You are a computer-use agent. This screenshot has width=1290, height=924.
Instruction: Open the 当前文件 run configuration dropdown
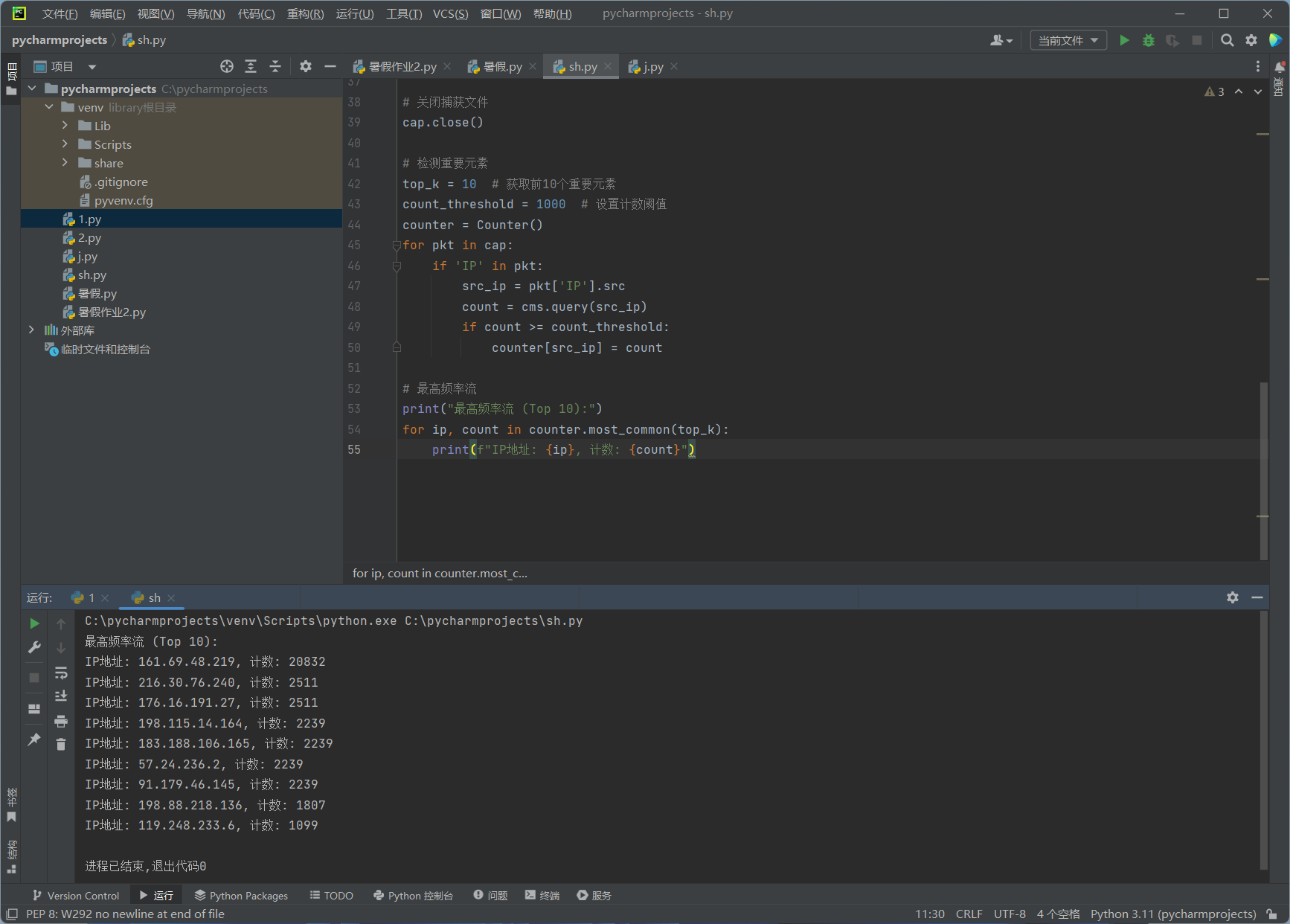pyautogui.click(x=1068, y=40)
